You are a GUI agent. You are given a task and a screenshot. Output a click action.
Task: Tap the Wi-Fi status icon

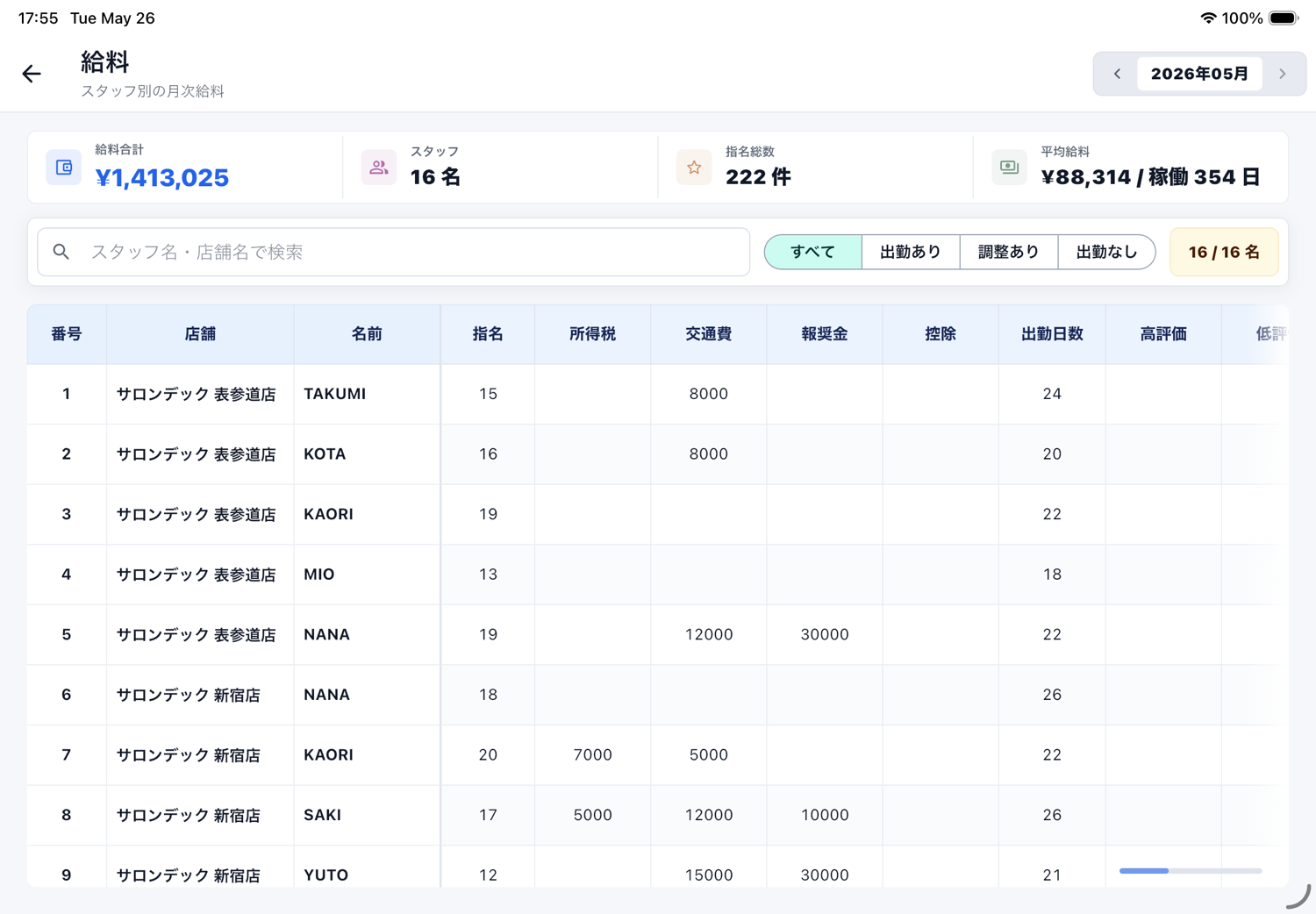[x=1208, y=18]
